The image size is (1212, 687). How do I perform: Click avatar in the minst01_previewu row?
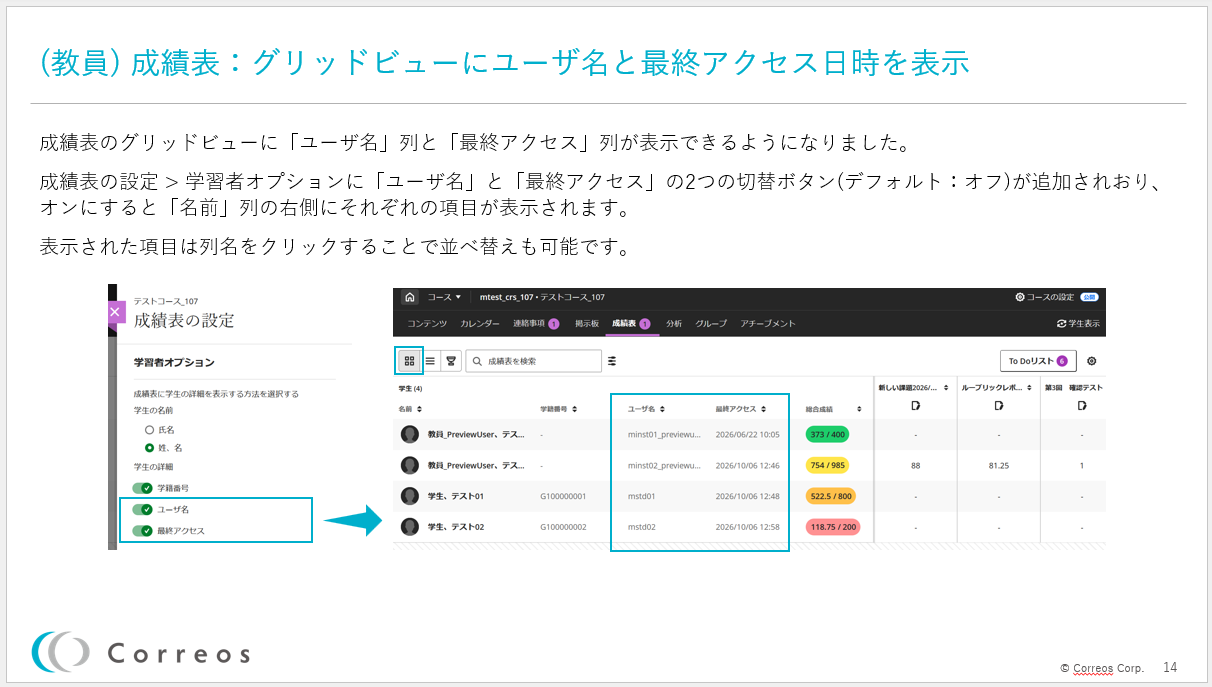tap(410, 434)
